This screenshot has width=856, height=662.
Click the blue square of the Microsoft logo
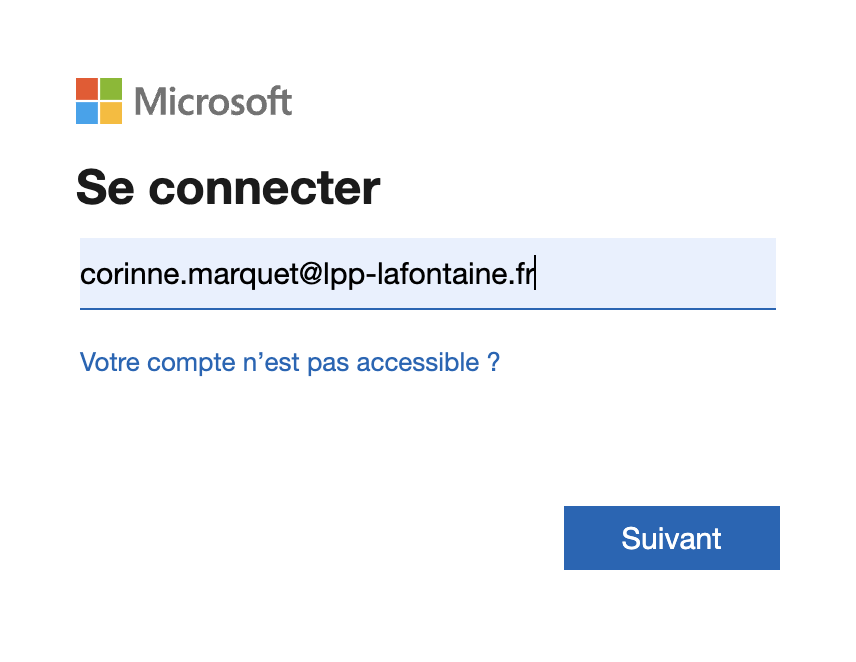[87, 114]
